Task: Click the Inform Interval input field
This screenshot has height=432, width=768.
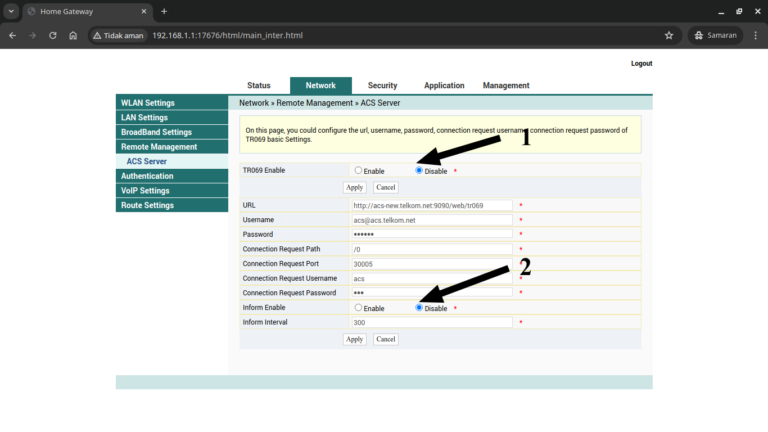Action: 432,322
